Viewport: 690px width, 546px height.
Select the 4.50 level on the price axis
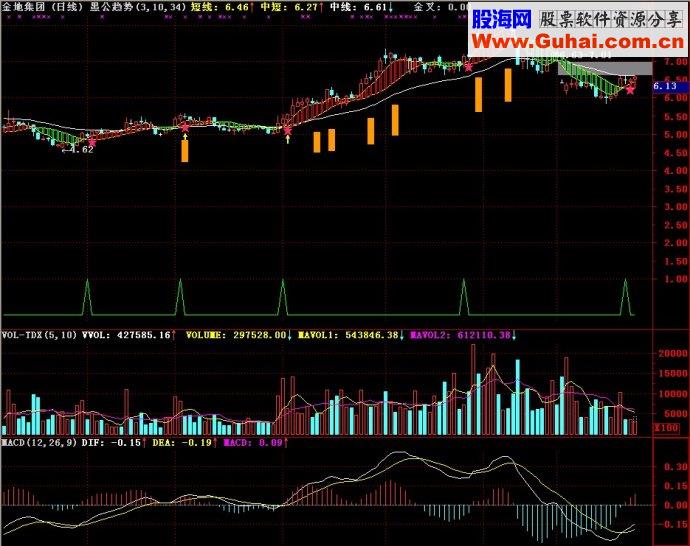[x=675, y=153]
